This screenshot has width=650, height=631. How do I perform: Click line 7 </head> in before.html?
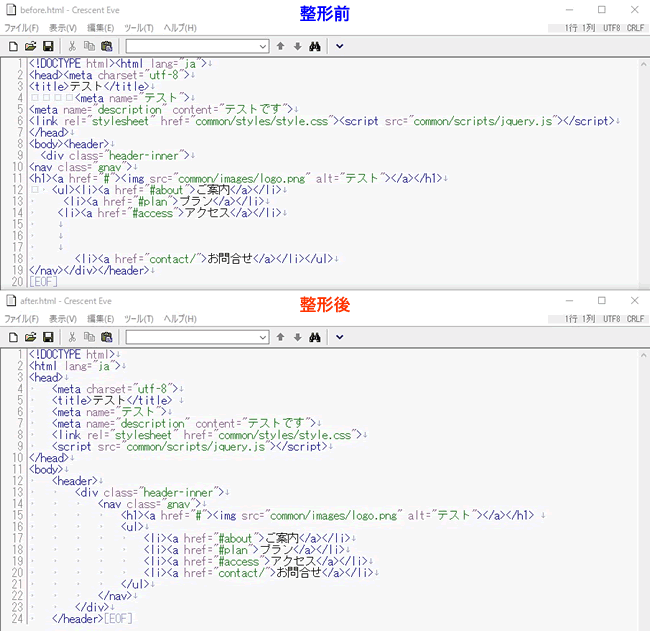click(49, 133)
